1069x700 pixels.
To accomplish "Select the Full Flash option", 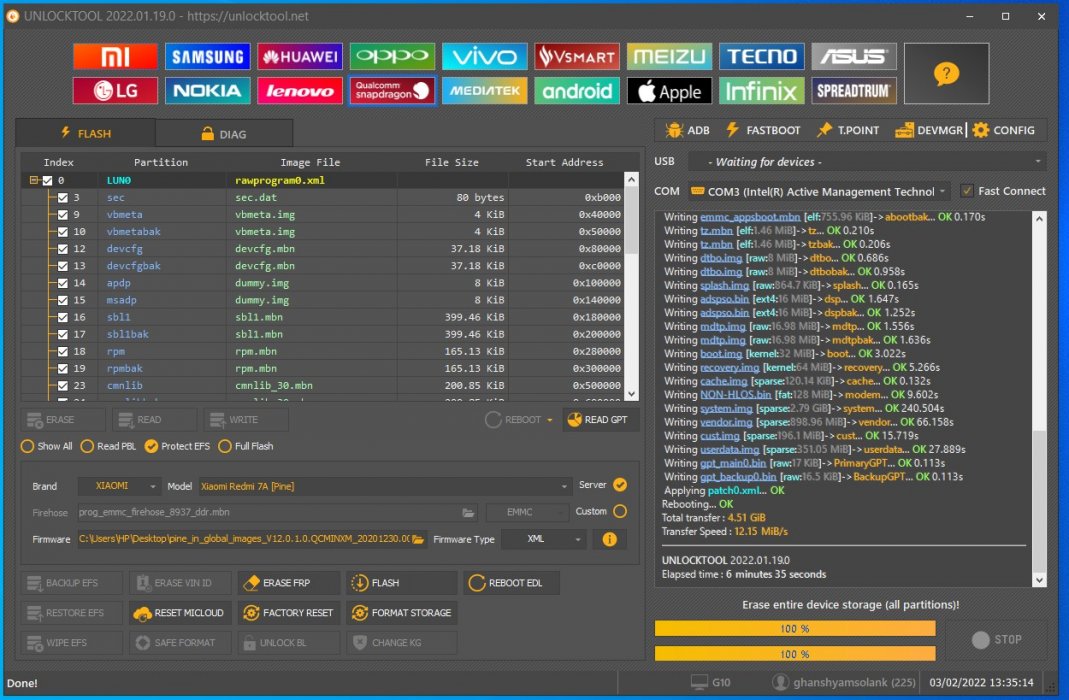I will click(x=245, y=446).
